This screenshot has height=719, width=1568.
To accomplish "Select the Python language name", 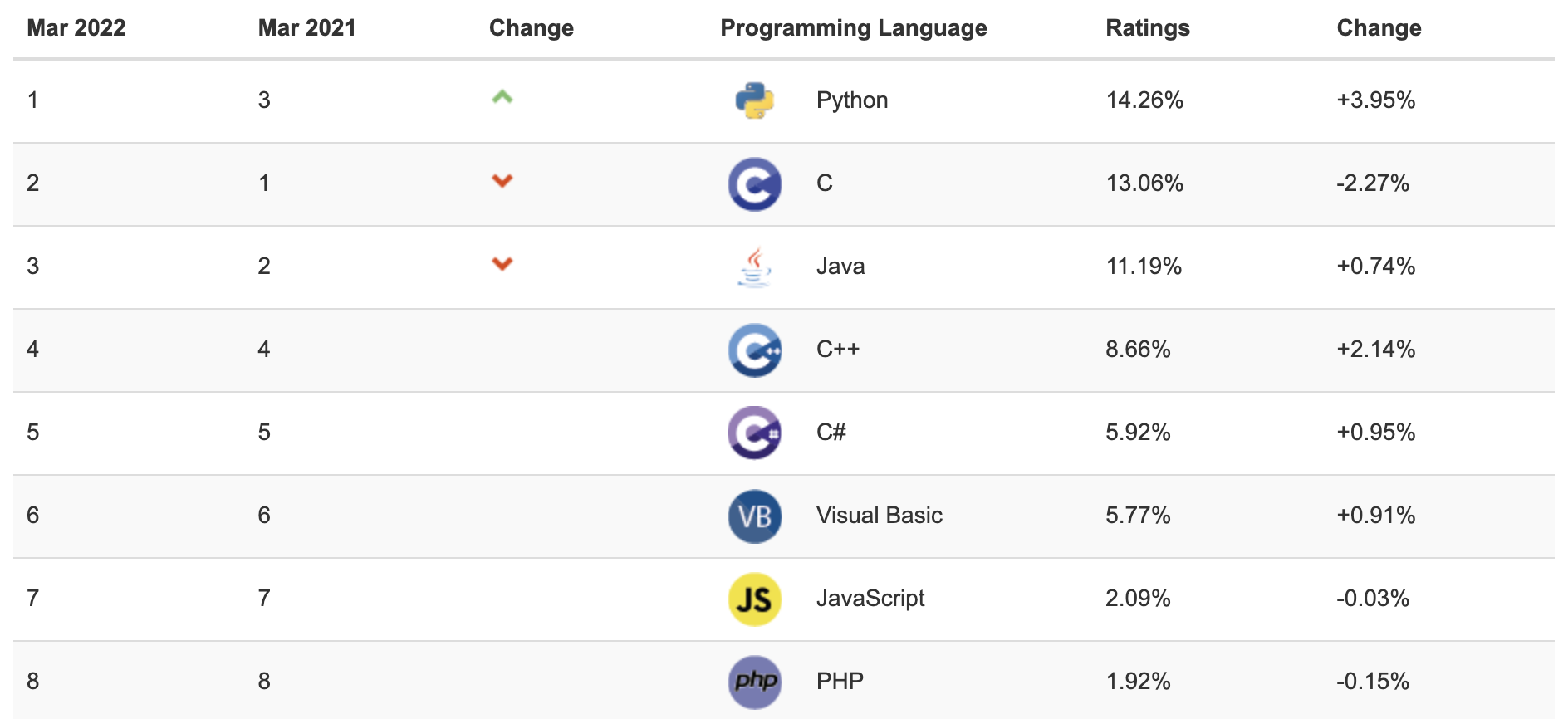I will tap(852, 100).
